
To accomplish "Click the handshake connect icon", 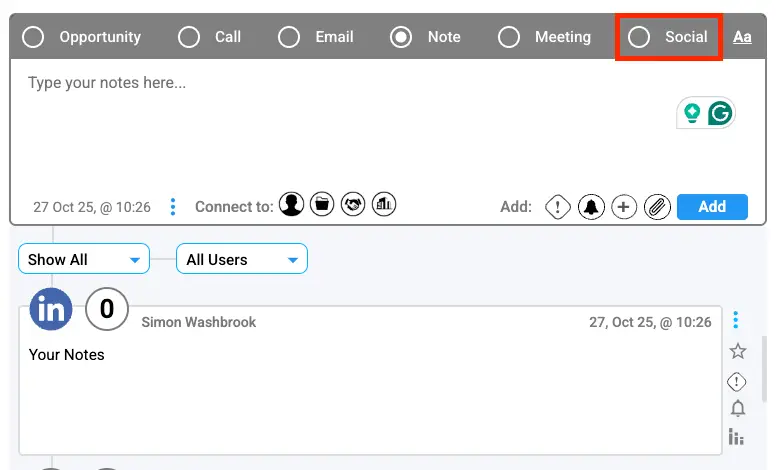I will 353,205.
